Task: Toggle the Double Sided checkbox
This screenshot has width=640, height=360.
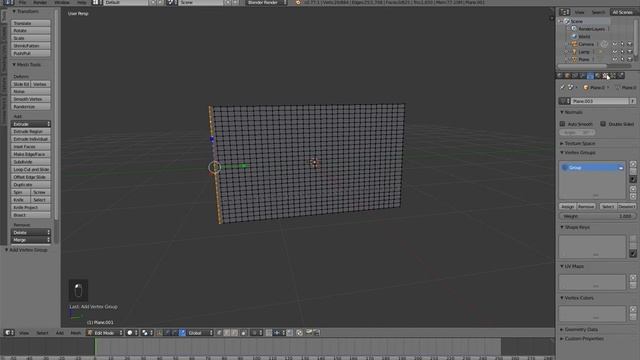Action: pyautogui.click(x=603, y=124)
